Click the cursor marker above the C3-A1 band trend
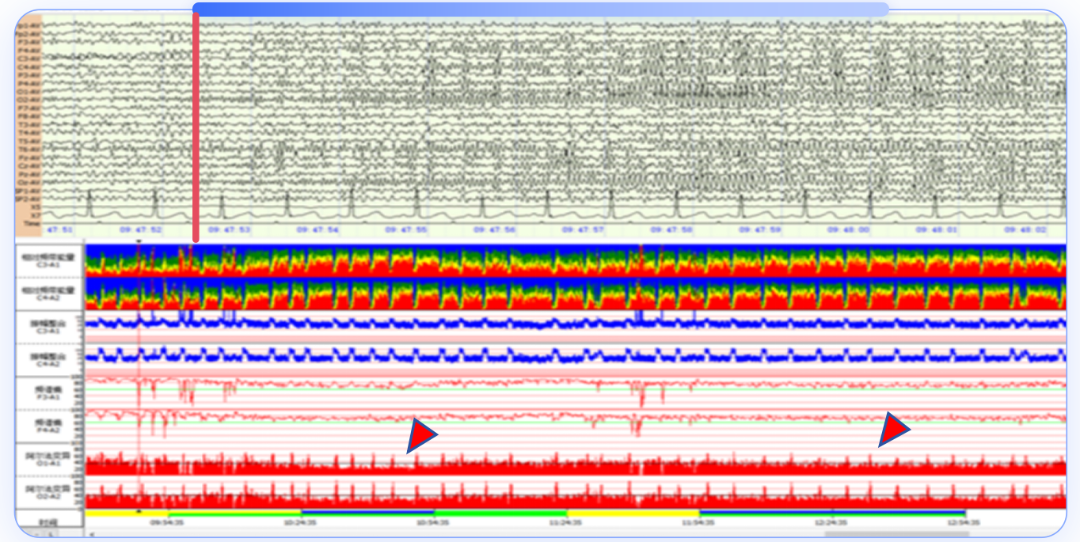Screen dimensions: 1080x542 139,242
